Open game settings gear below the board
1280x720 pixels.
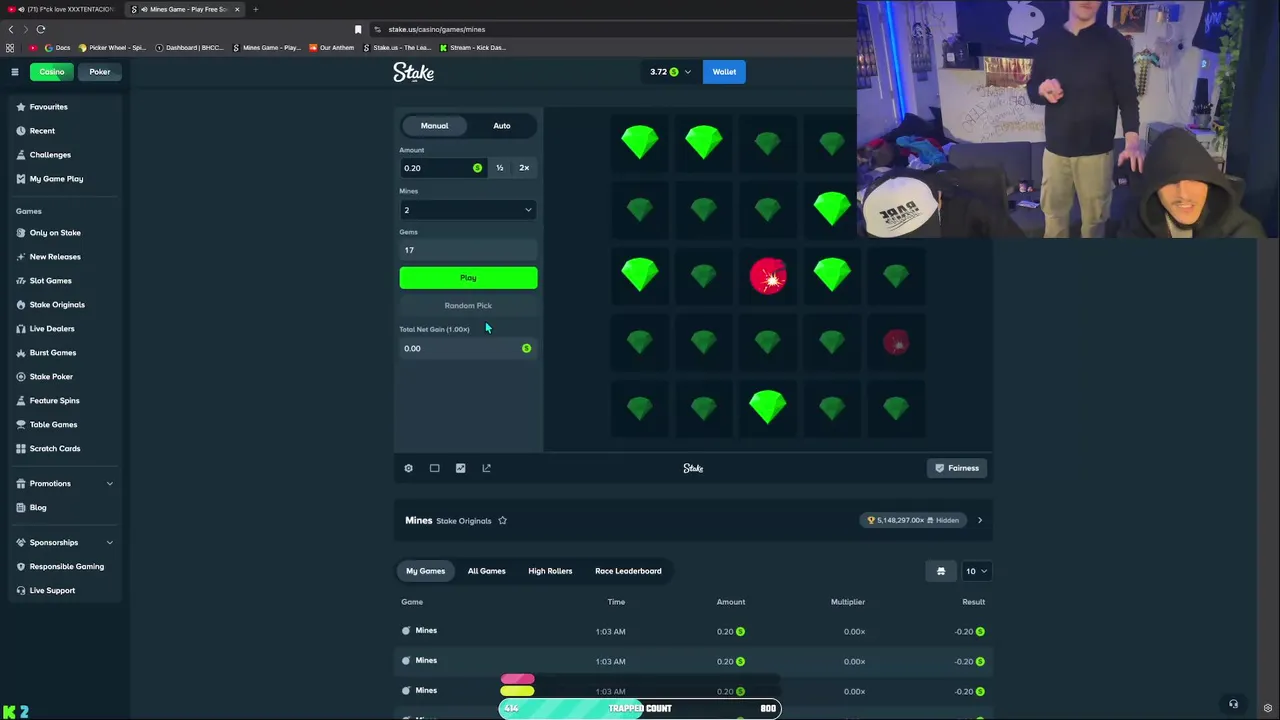click(408, 468)
